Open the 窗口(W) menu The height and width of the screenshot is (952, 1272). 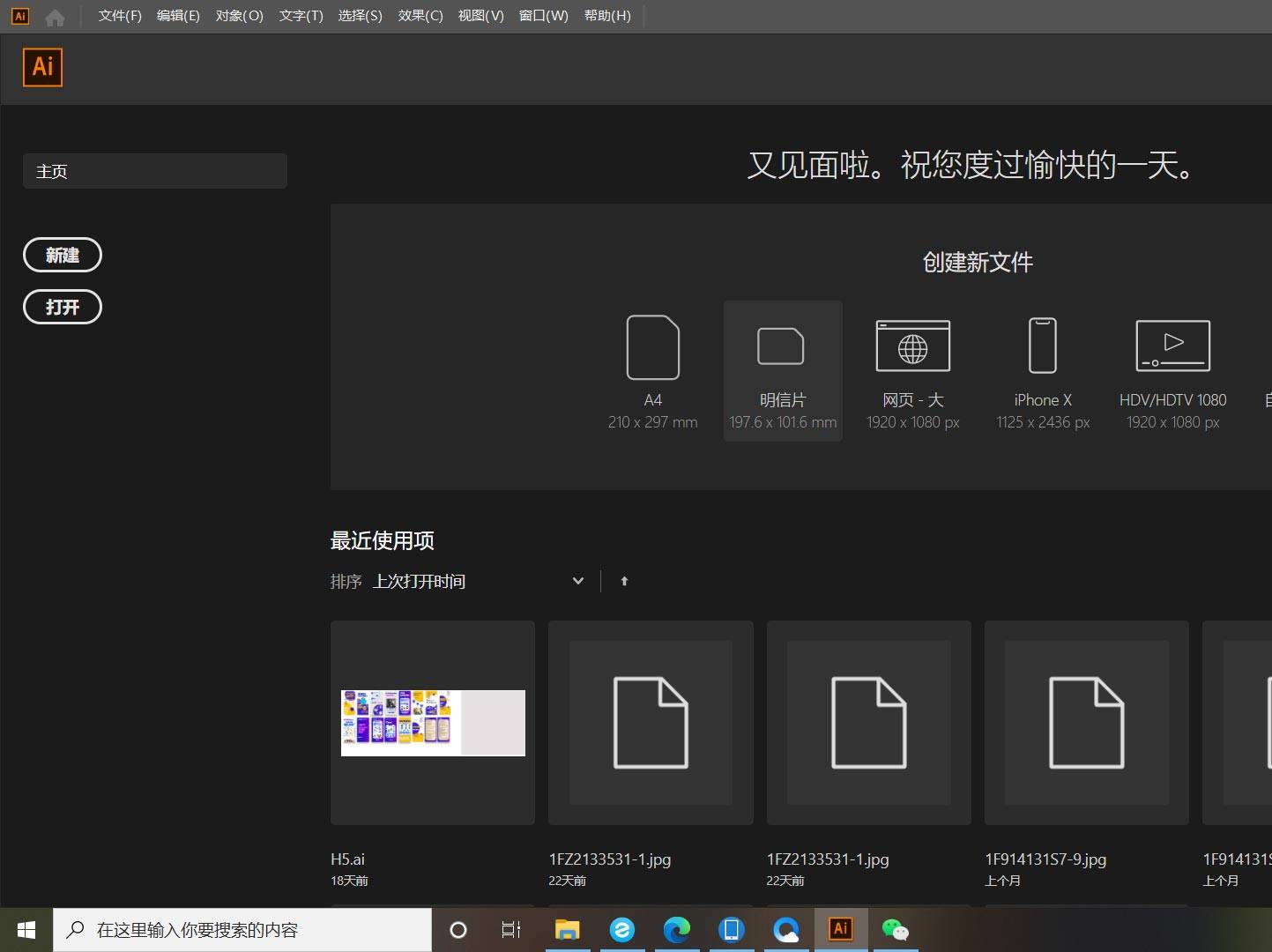tap(543, 16)
